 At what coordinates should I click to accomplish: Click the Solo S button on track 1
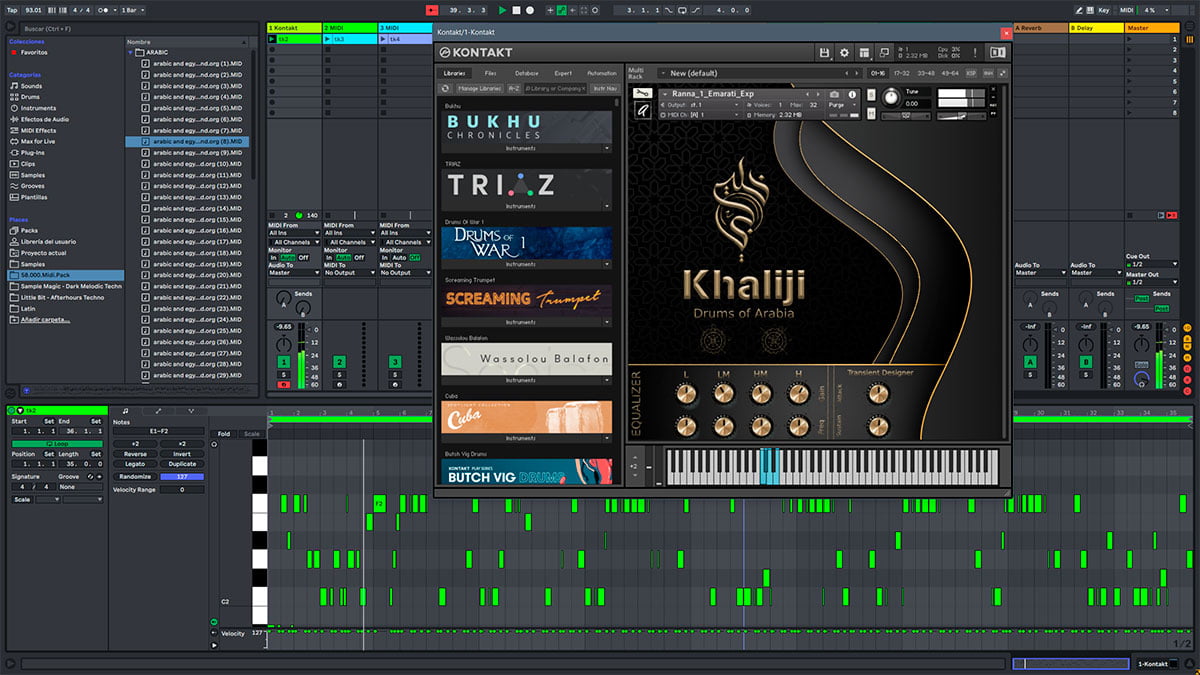tap(284, 374)
